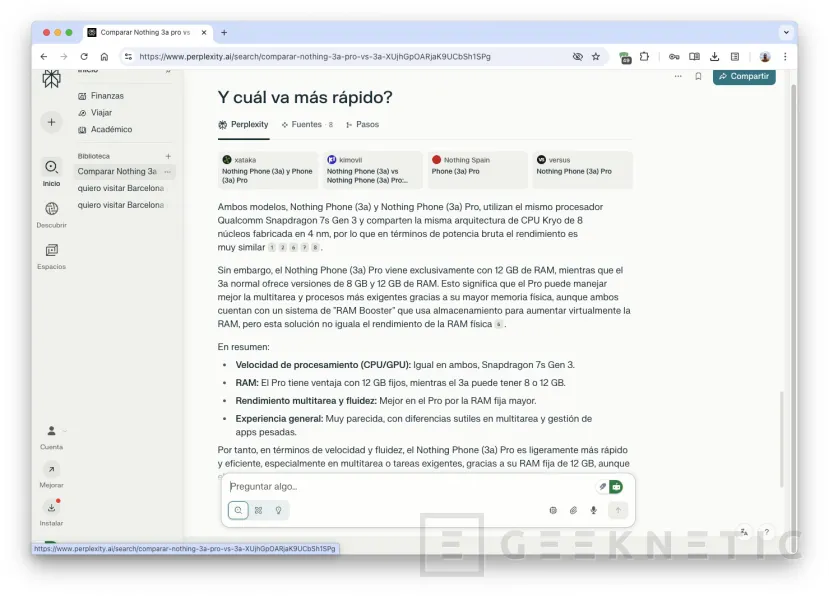
Task: Bookmark this thread
Action: 698,76
